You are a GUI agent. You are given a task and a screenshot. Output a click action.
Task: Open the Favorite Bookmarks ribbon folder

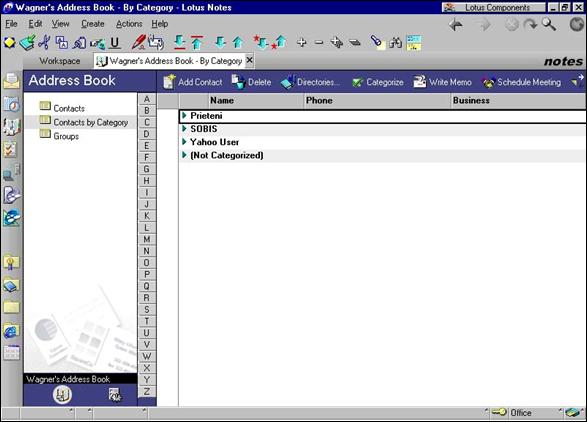[11, 262]
